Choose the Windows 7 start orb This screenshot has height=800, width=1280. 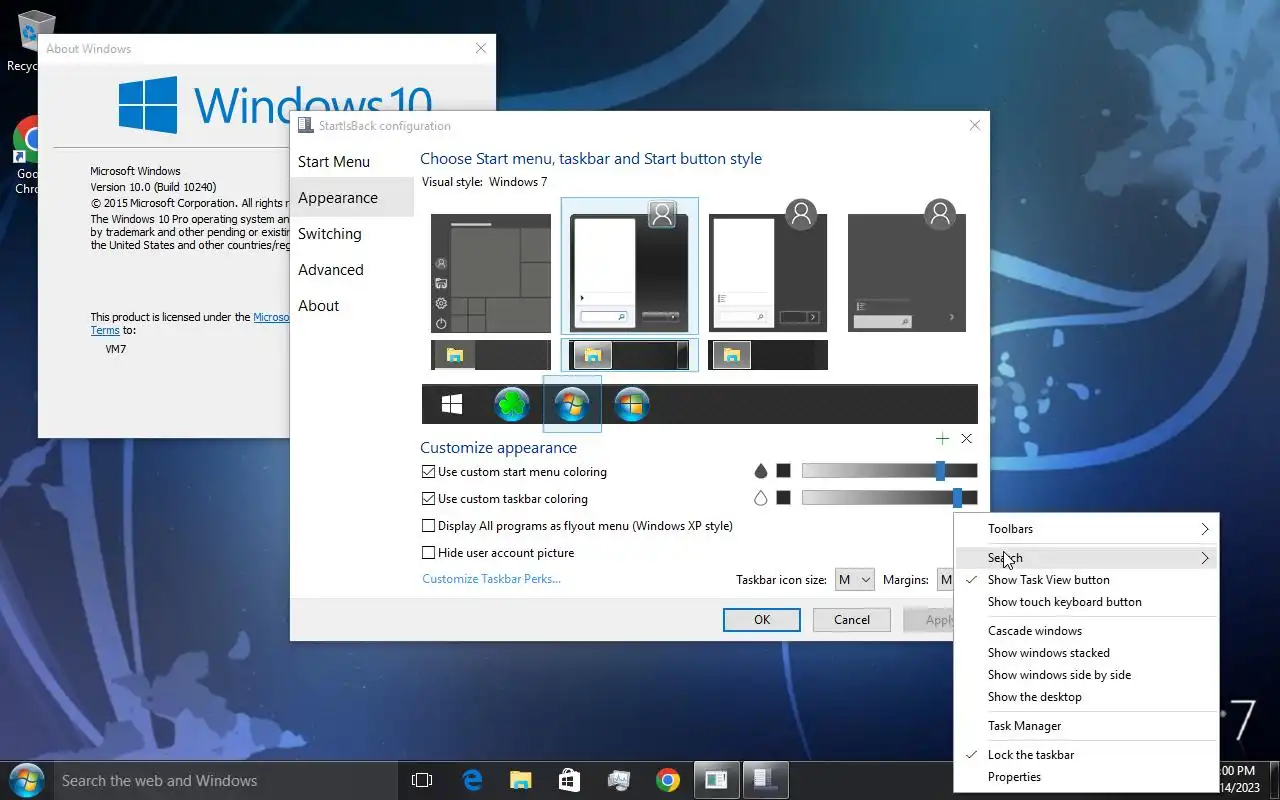point(572,404)
